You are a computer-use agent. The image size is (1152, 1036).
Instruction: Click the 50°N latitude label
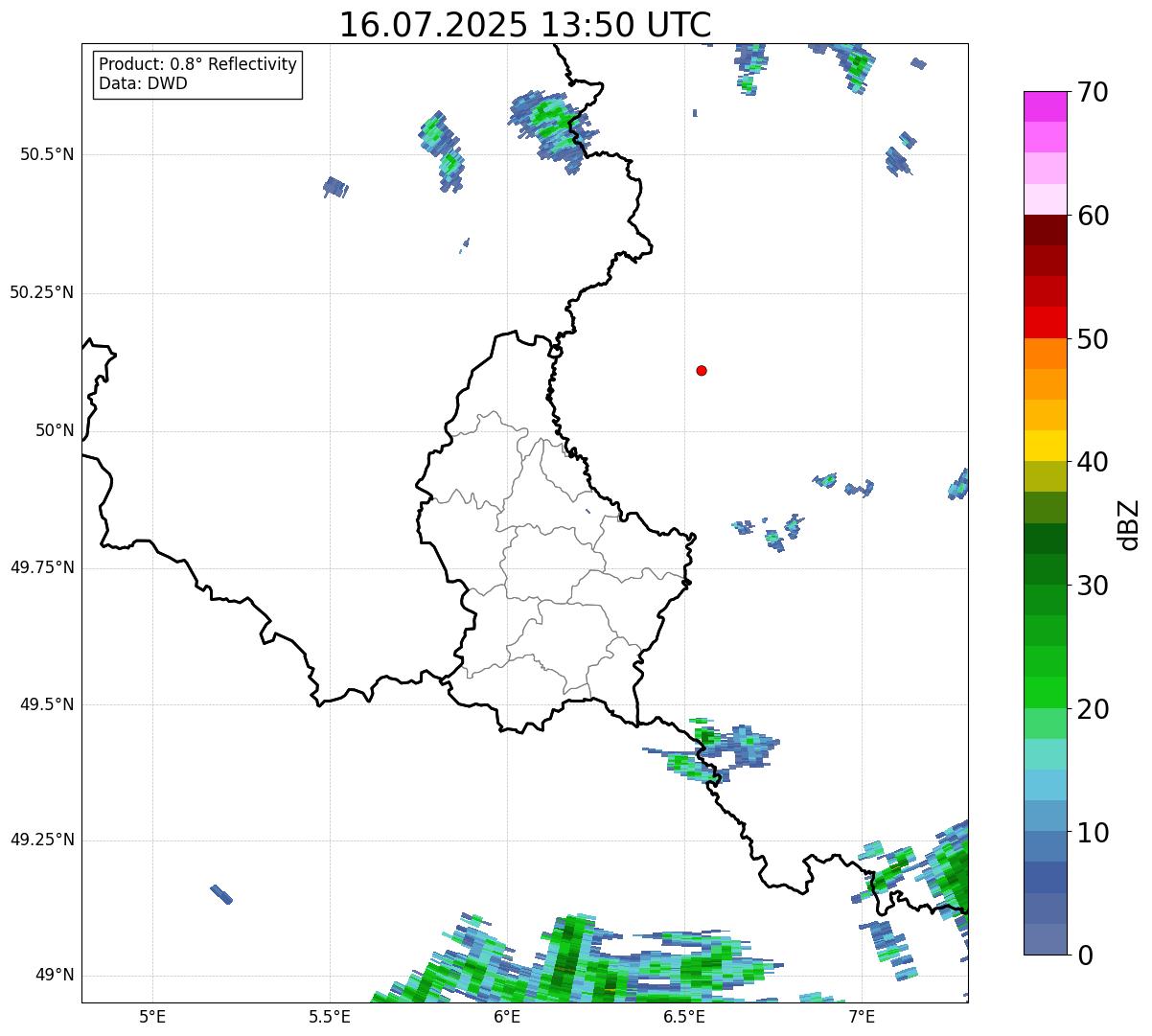(x=55, y=430)
